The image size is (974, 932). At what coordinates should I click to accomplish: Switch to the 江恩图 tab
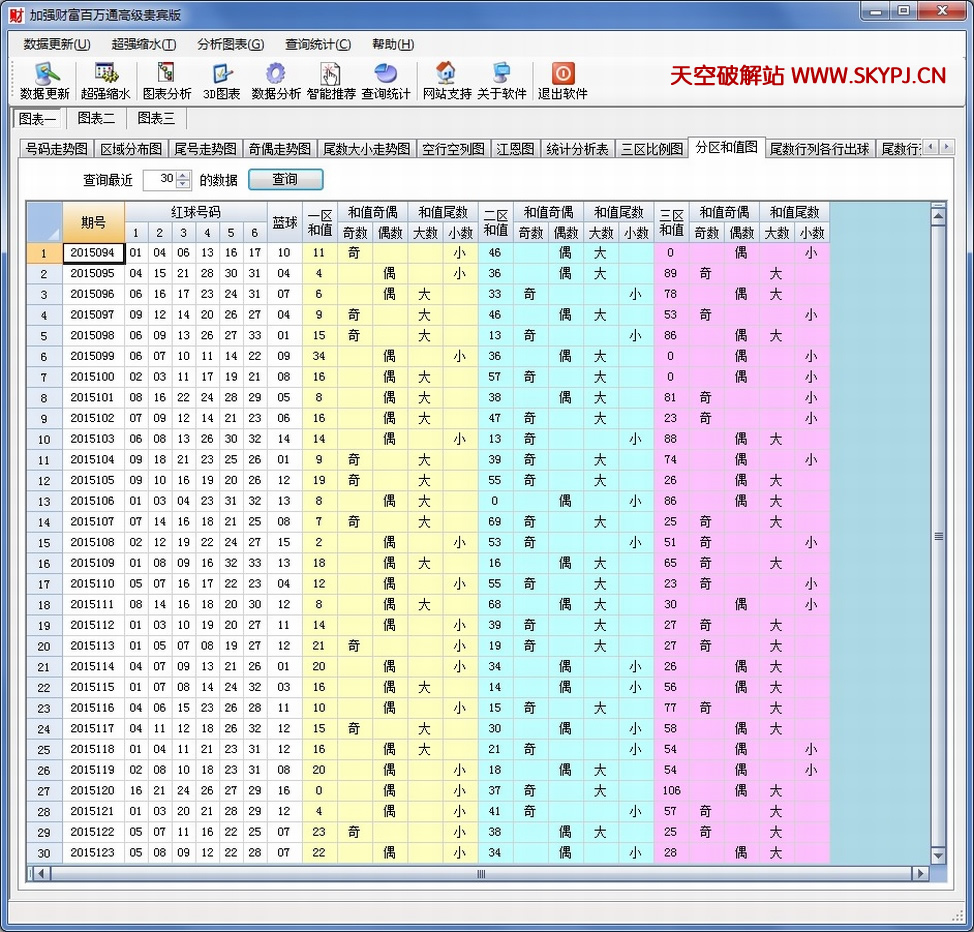[x=516, y=148]
